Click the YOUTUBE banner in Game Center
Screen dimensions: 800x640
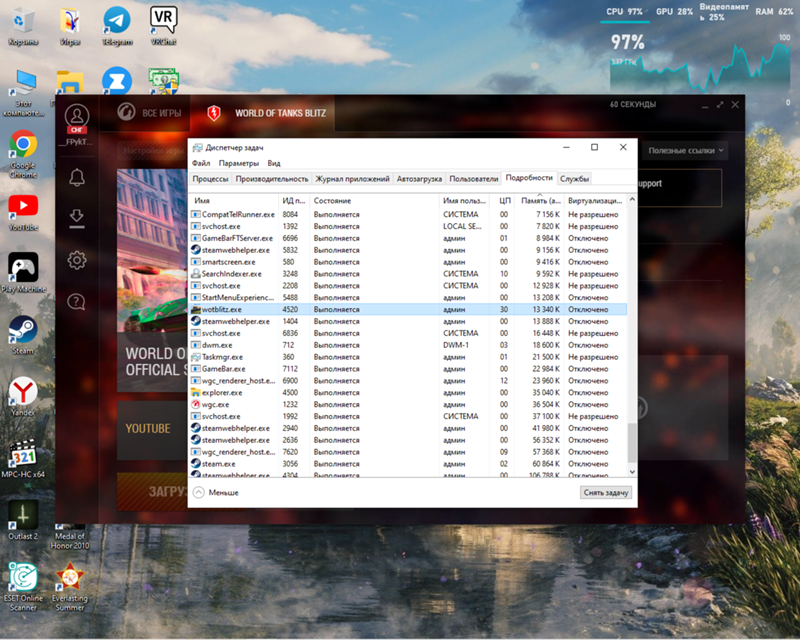[x=152, y=429]
